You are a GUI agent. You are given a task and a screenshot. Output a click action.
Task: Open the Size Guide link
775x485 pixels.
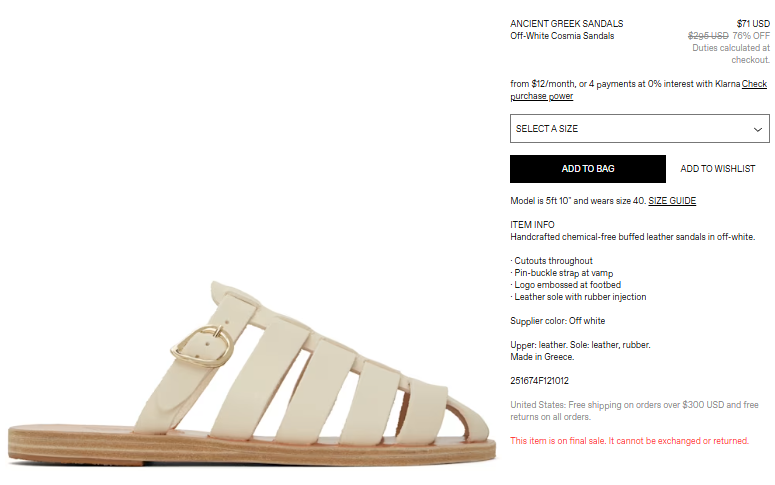coord(672,201)
